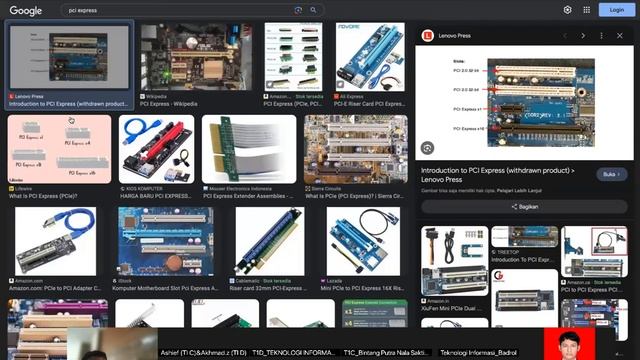This screenshot has width=640, height=360.
Task: Open Pelajari Lebih Lanjut link
Action: point(519,191)
